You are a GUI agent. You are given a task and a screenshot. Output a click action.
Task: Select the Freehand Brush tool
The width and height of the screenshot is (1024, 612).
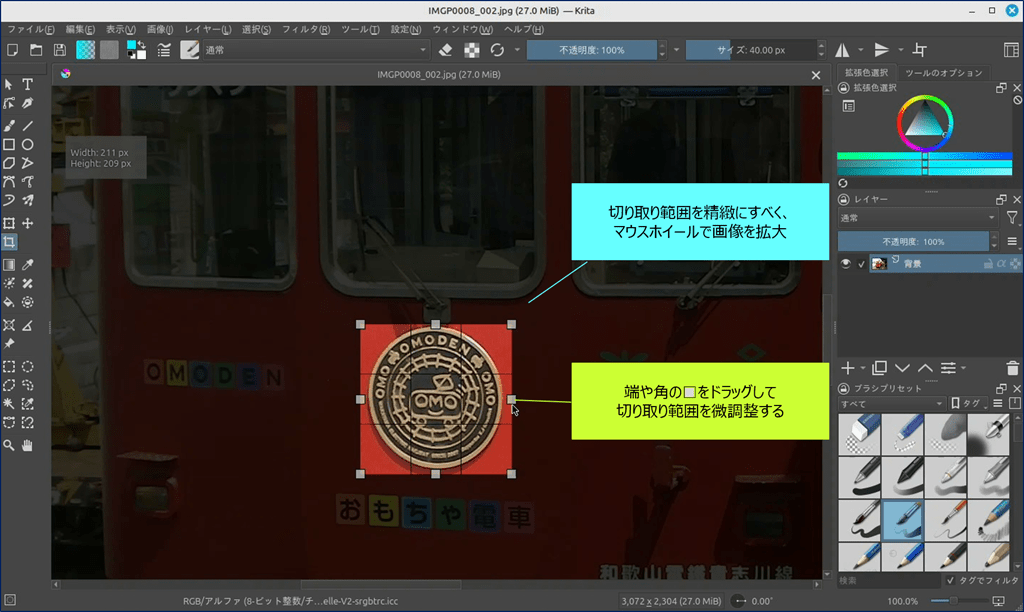[9, 126]
